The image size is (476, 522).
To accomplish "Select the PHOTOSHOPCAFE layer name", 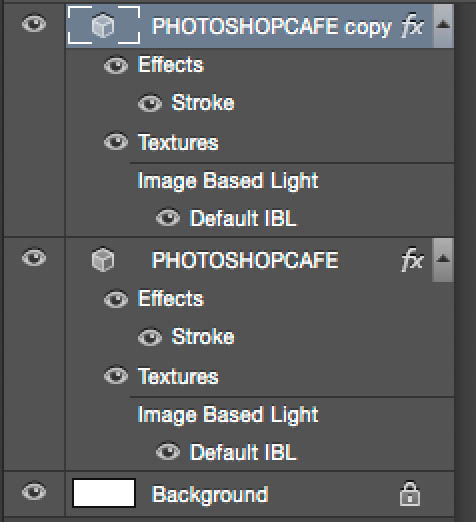I will (x=245, y=260).
